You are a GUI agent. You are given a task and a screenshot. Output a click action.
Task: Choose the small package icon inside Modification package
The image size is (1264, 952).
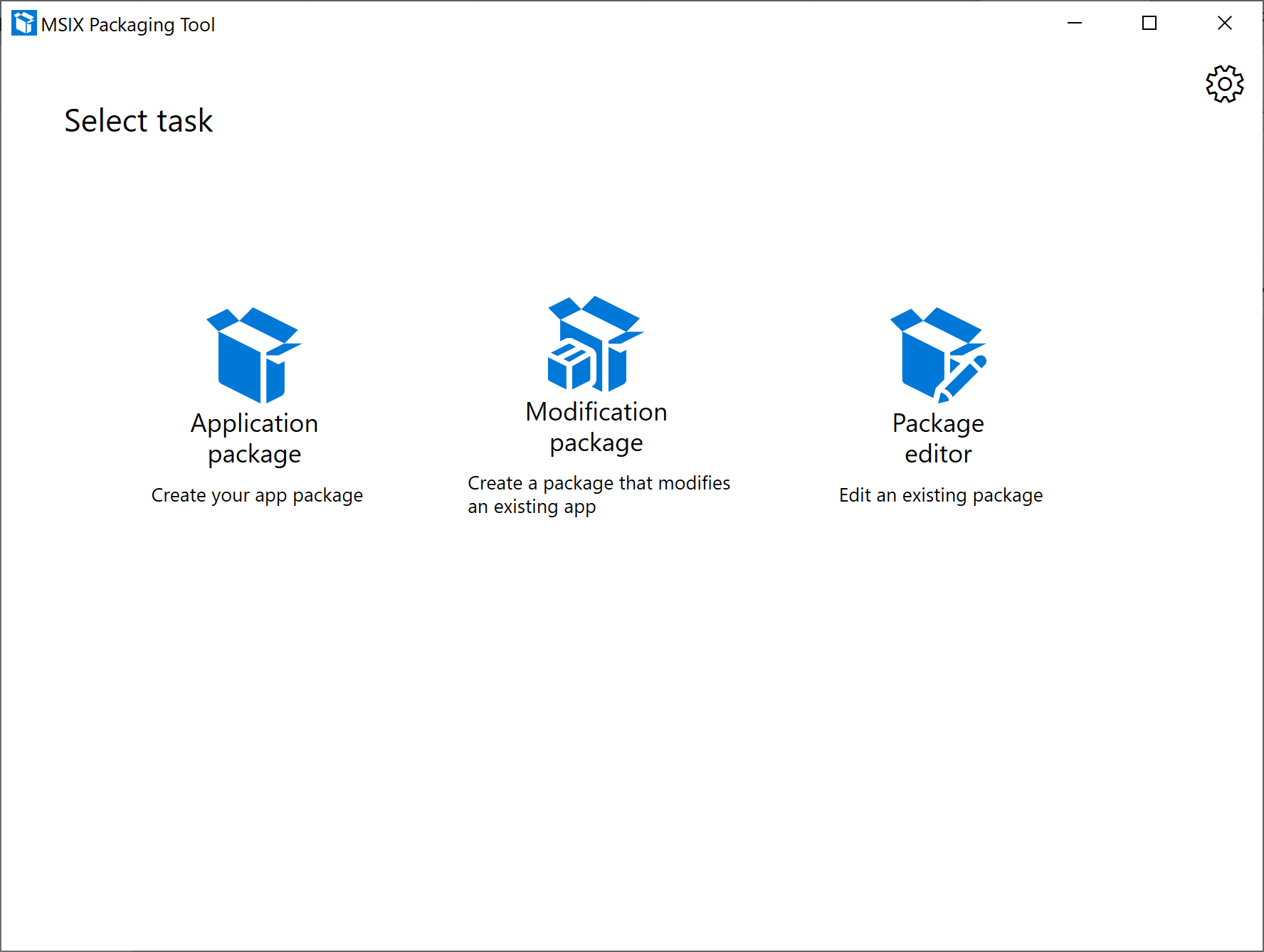(x=569, y=370)
